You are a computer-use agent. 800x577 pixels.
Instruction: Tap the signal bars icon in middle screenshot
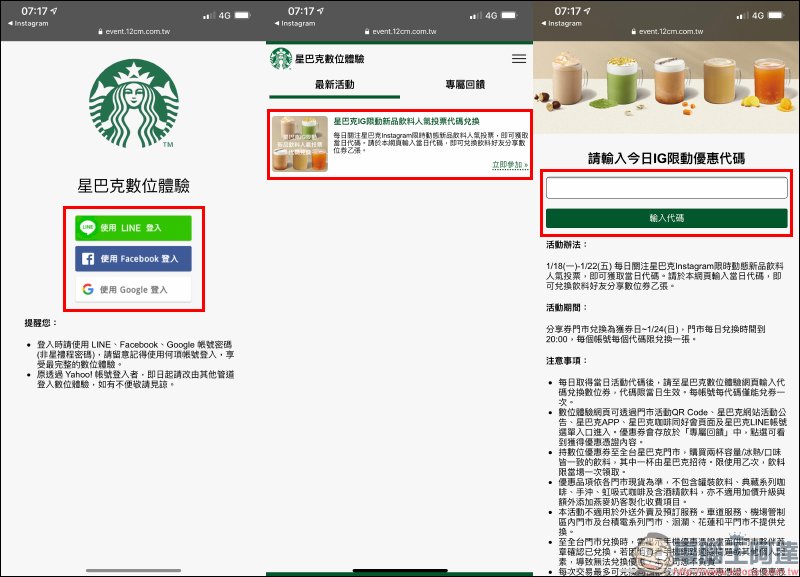click(475, 16)
